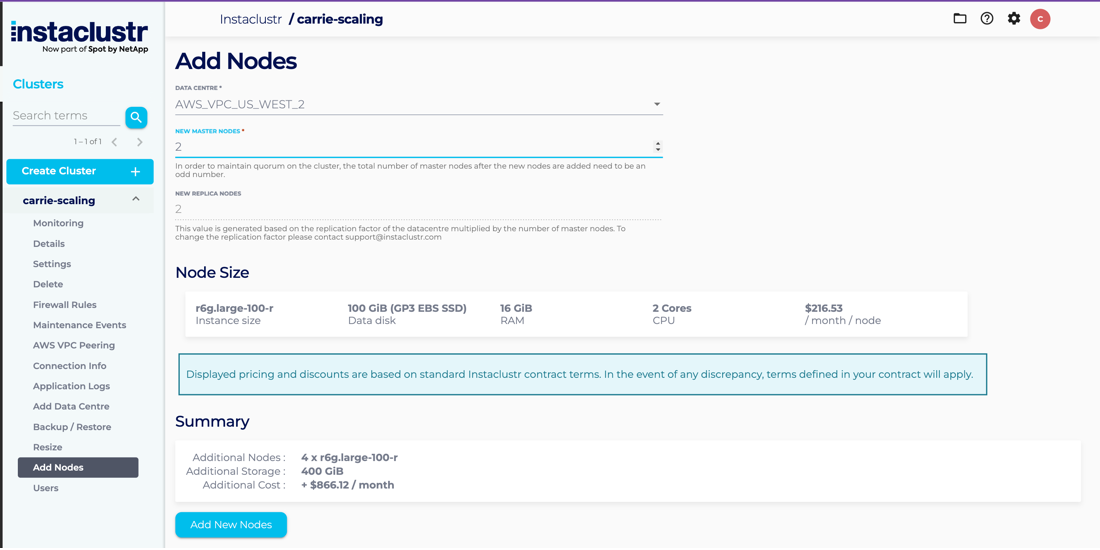Click '4 x r6g.large-100-r' in Summary

click(x=349, y=457)
